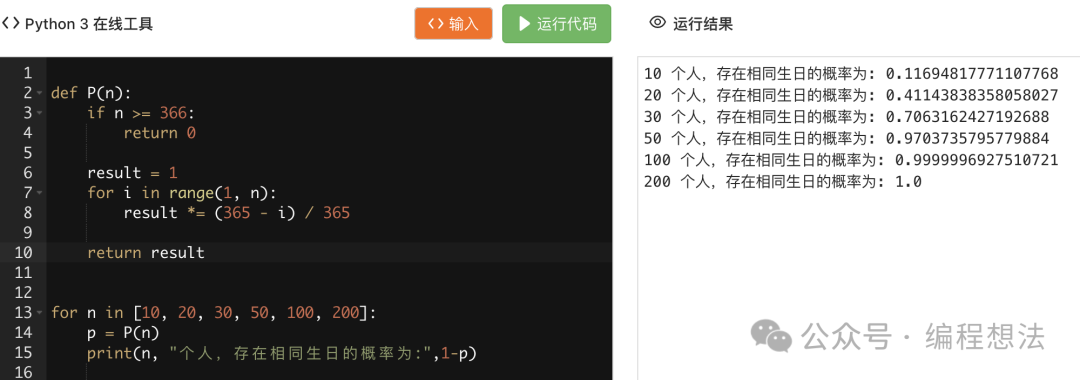Click the output line for 100 个人

pyautogui.click(x=851, y=160)
